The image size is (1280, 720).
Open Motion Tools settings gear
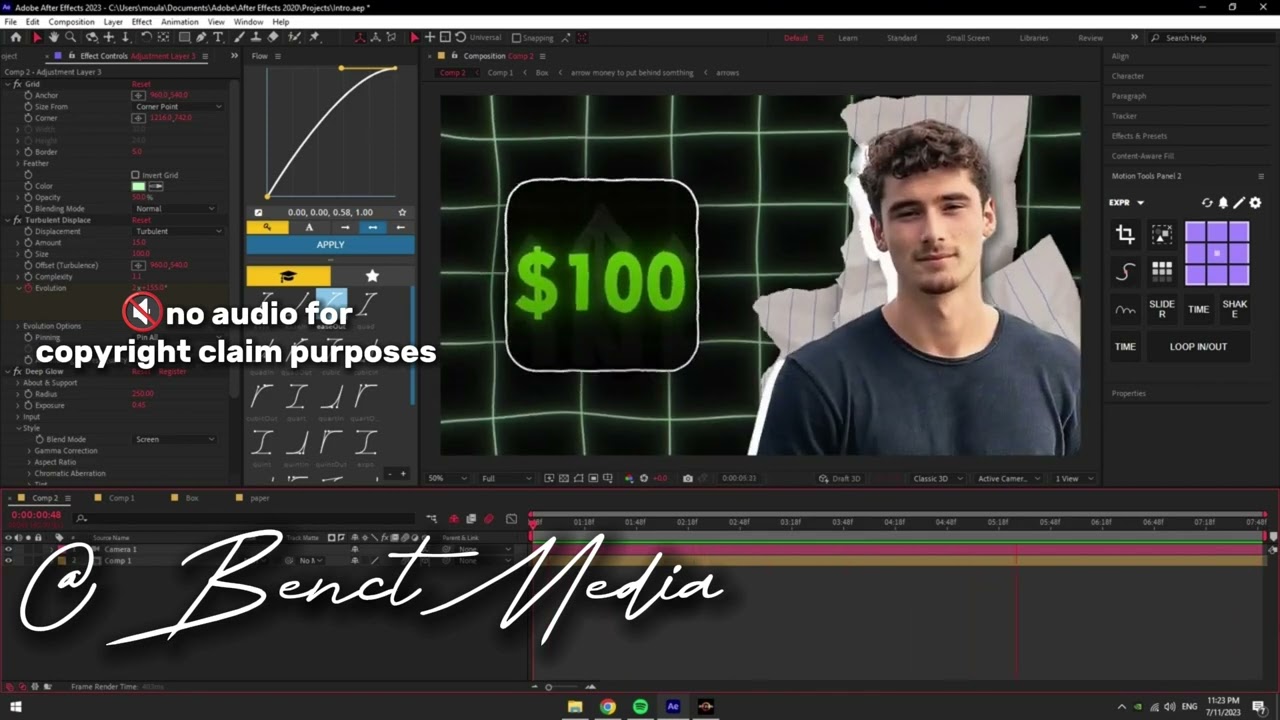(x=1256, y=203)
